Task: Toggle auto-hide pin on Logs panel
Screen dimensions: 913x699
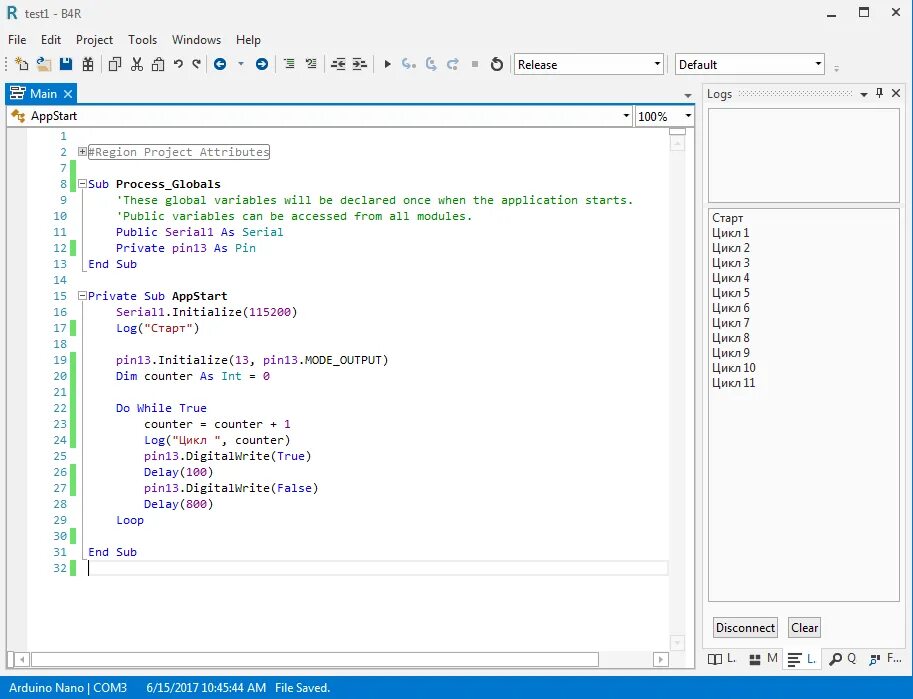Action: (x=879, y=93)
